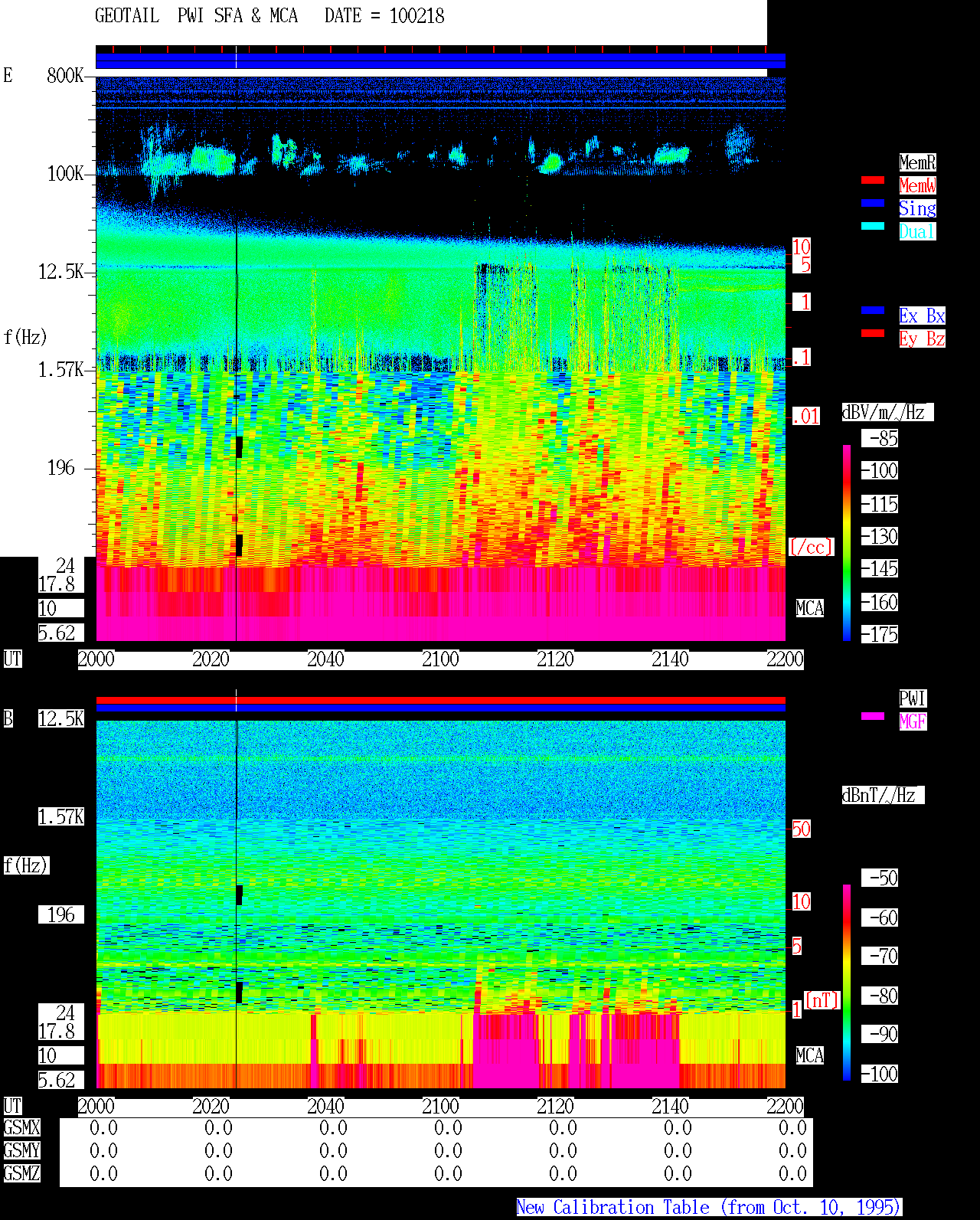Click the blue mode bar above E spectrogram
Screen dimensions: 980x1220
click(440, 61)
